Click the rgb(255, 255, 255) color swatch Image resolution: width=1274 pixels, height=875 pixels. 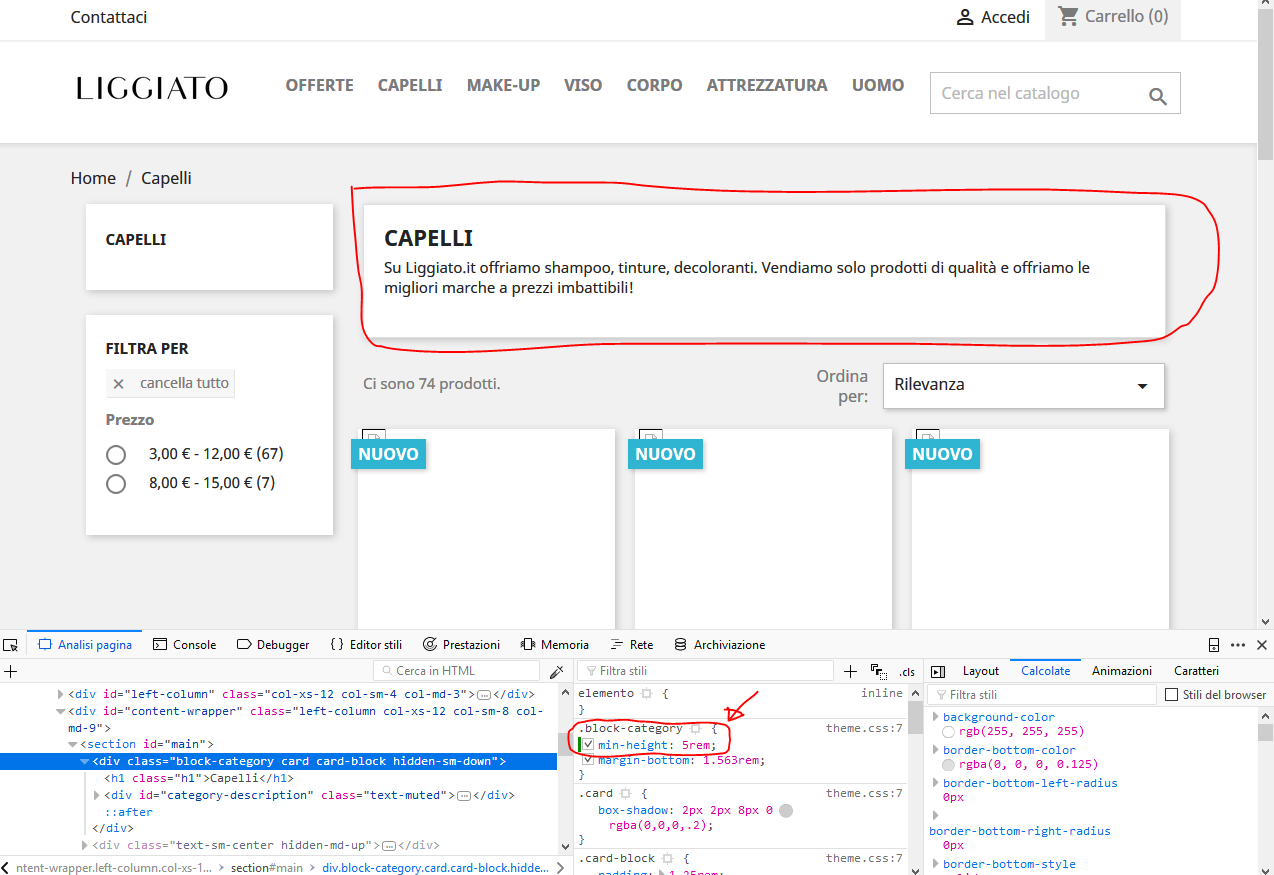(948, 731)
